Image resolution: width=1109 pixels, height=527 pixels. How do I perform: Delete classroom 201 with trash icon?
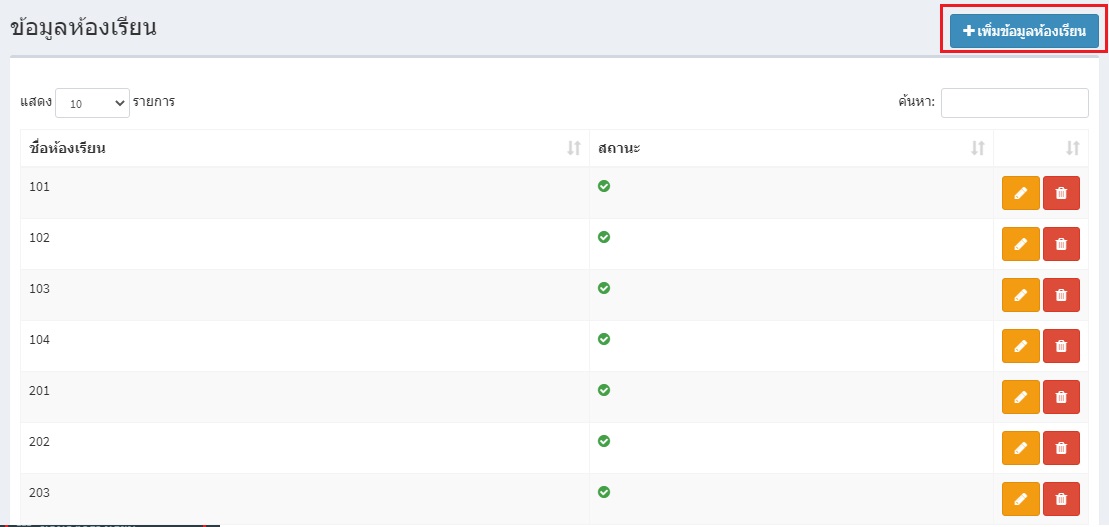pyautogui.click(x=1061, y=397)
